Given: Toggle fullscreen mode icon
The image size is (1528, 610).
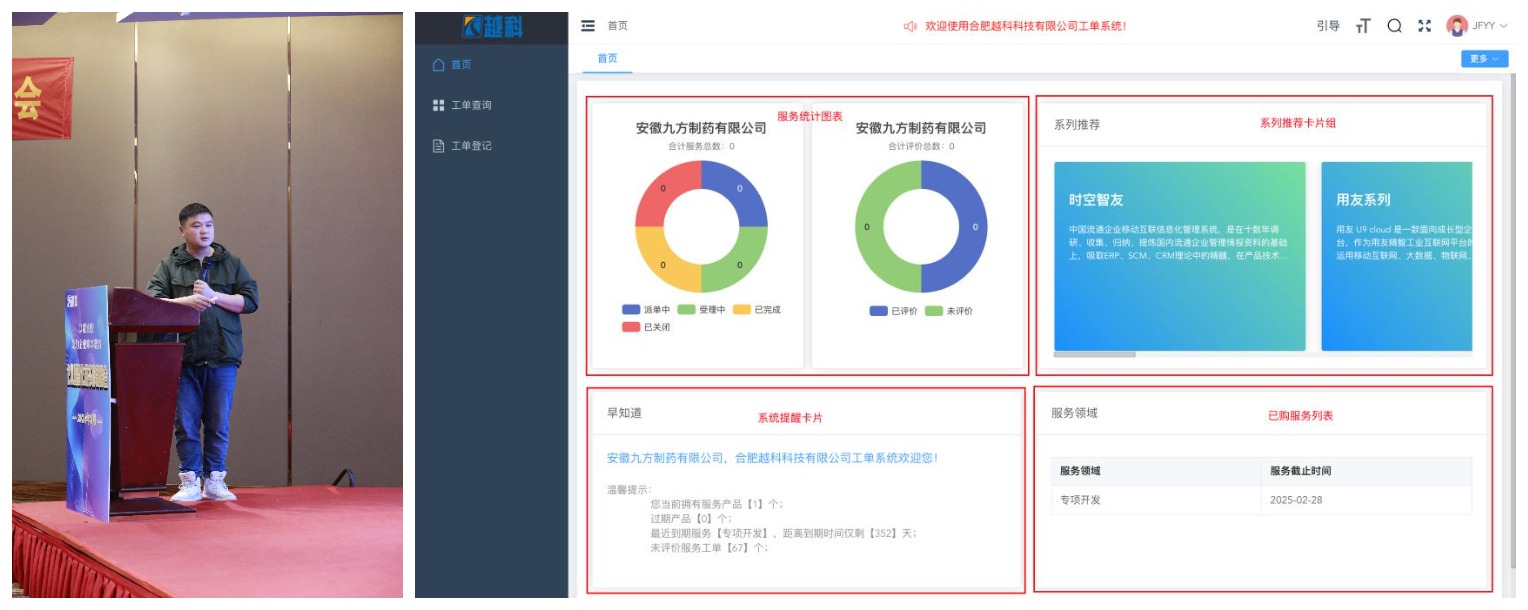Looking at the screenshot, I should (1425, 26).
